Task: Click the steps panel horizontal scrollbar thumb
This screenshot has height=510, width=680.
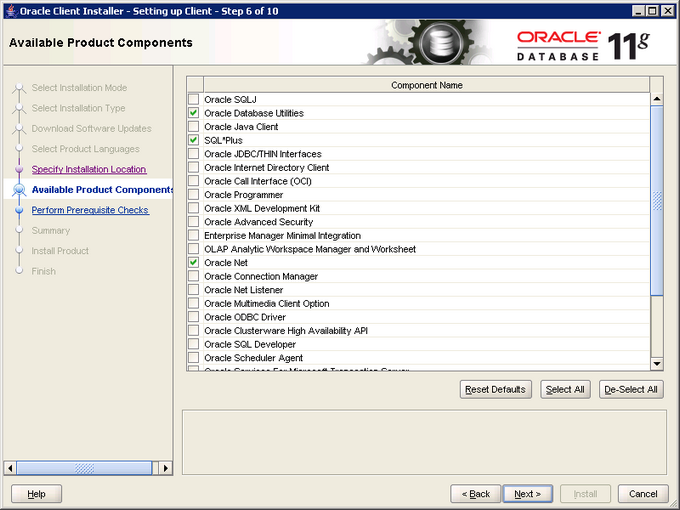Action: [x=84, y=468]
